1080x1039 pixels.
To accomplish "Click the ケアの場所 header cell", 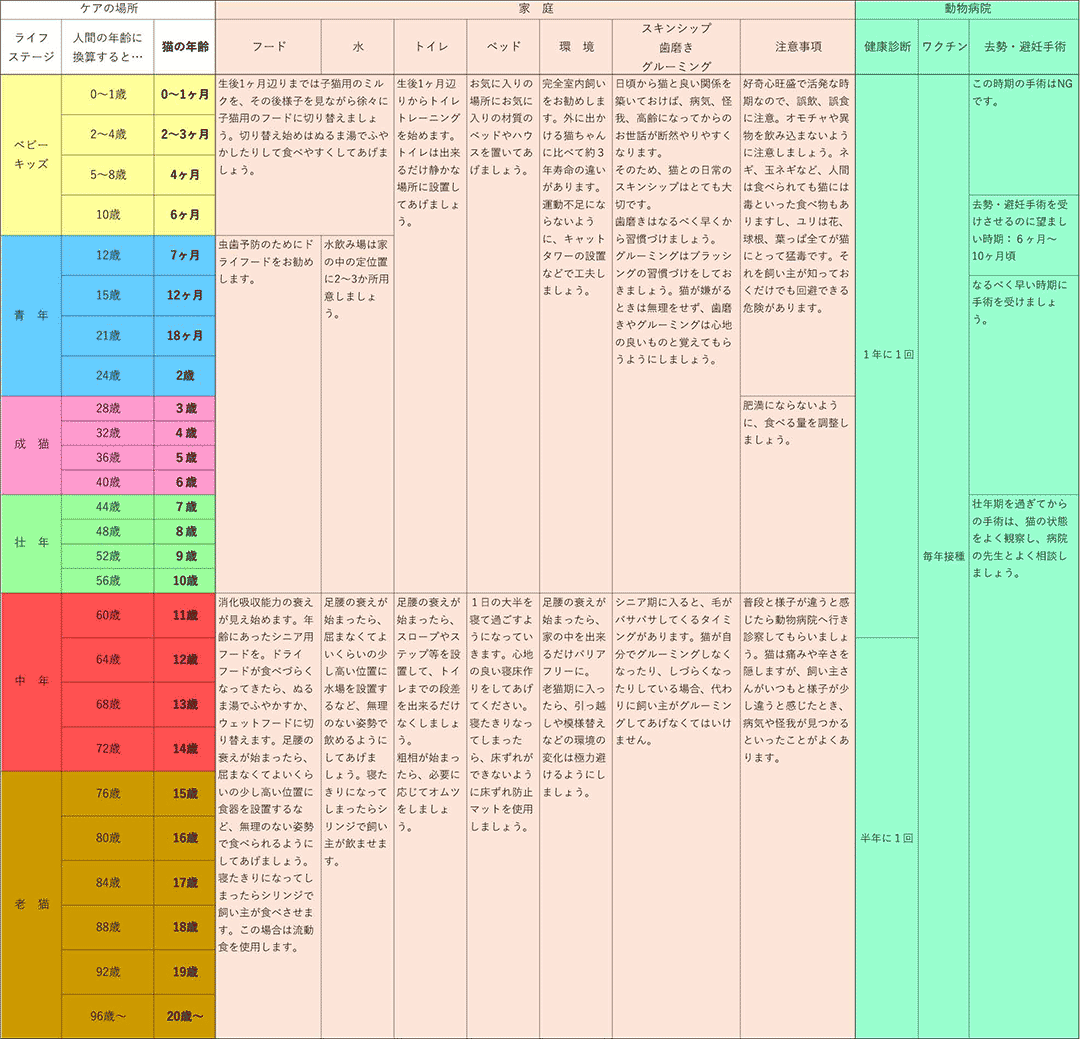I will pyautogui.click(x=108, y=9).
